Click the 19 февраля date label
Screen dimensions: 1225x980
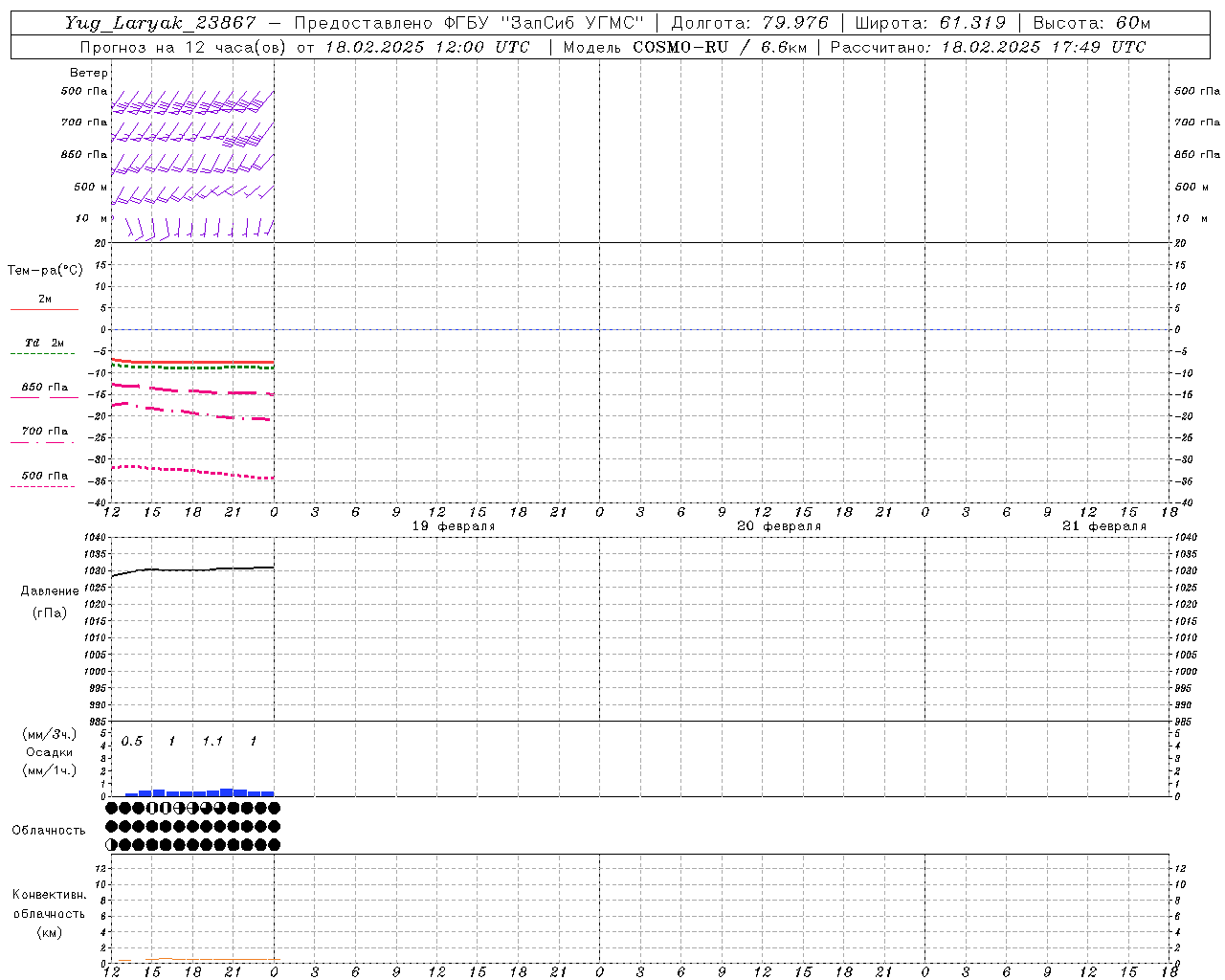click(x=454, y=526)
